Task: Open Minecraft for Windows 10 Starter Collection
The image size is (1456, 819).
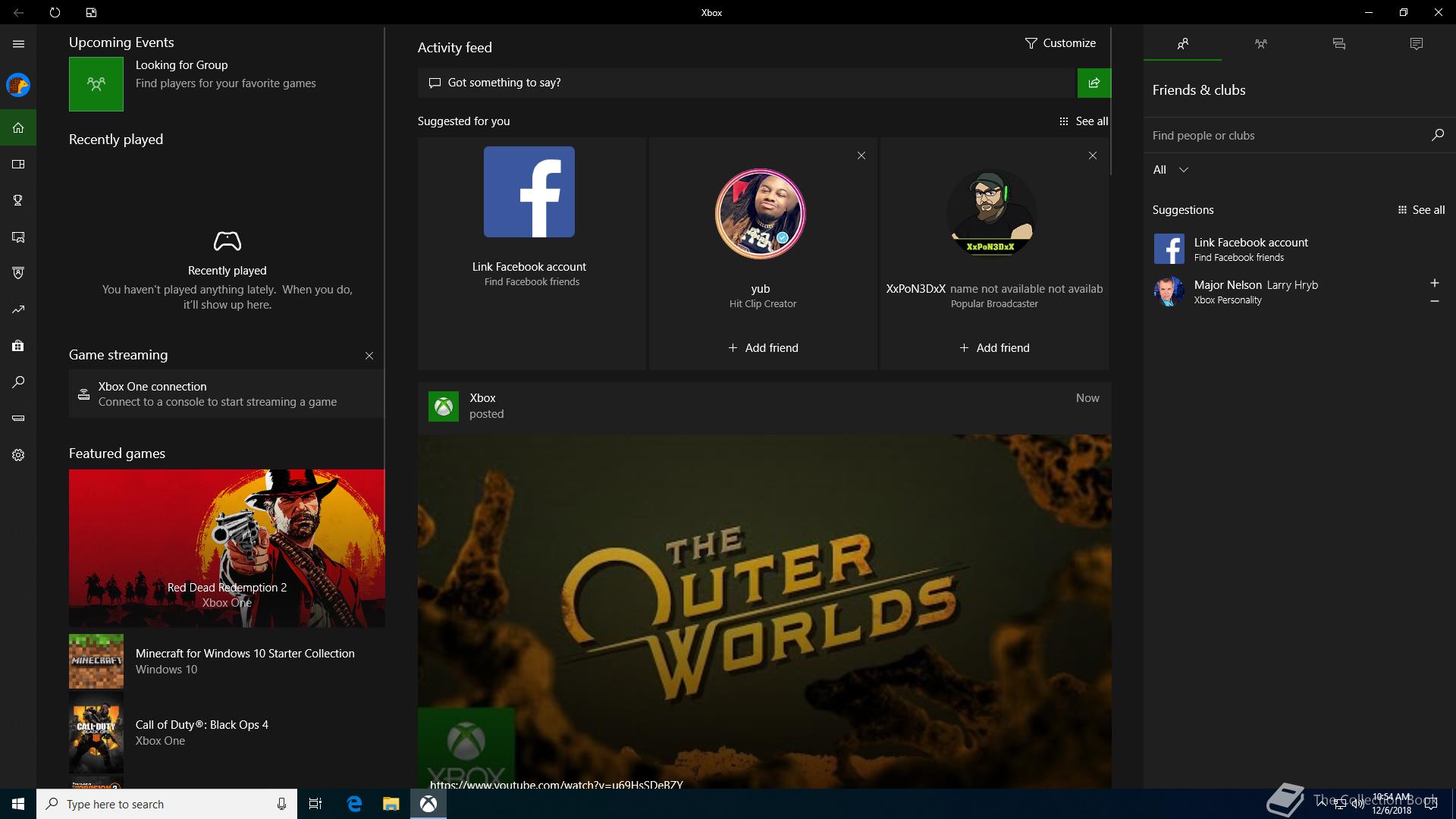Action: [x=227, y=661]
